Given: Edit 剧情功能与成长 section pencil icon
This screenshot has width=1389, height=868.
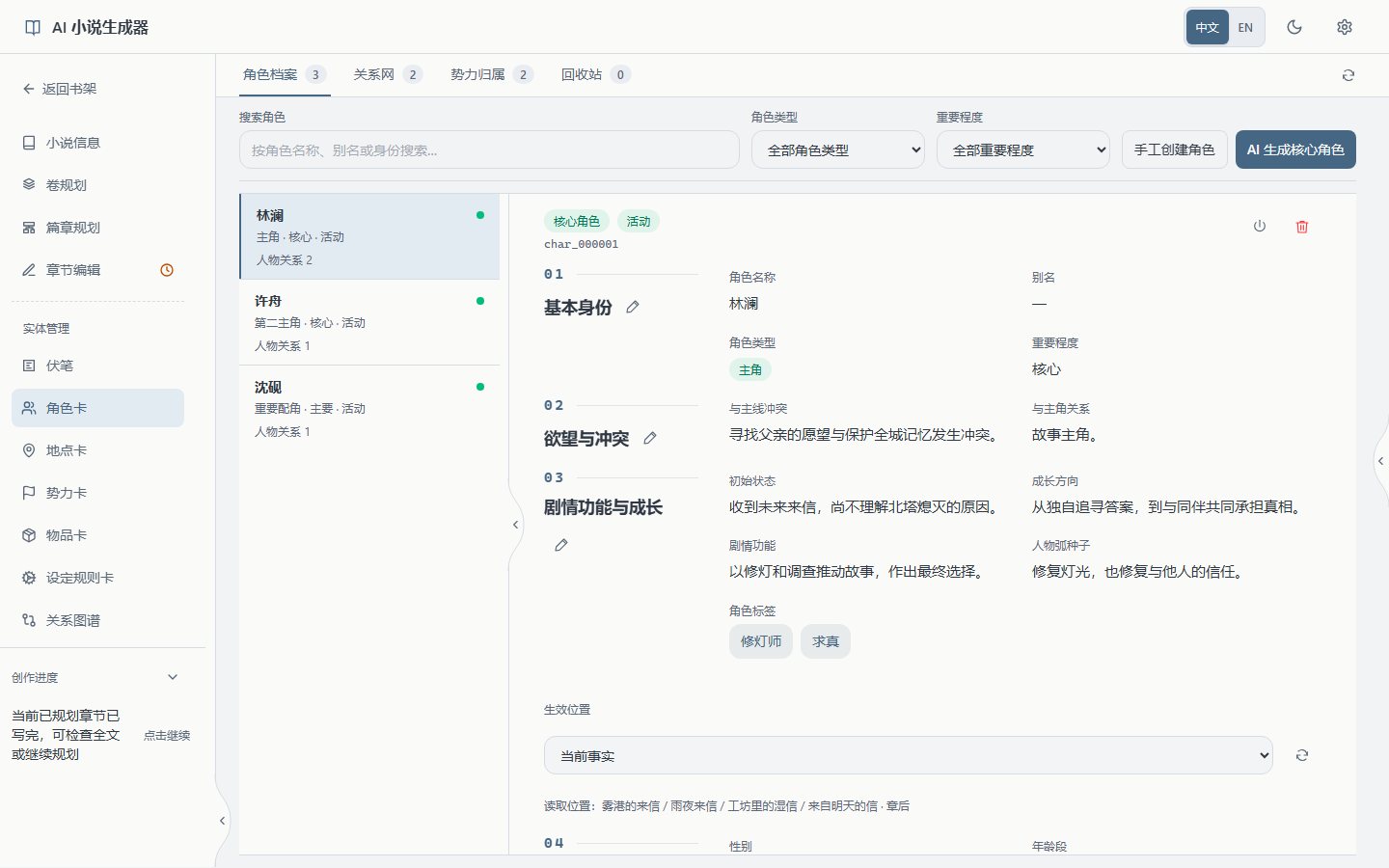Looking at the screenshot, I should point(561,545).
